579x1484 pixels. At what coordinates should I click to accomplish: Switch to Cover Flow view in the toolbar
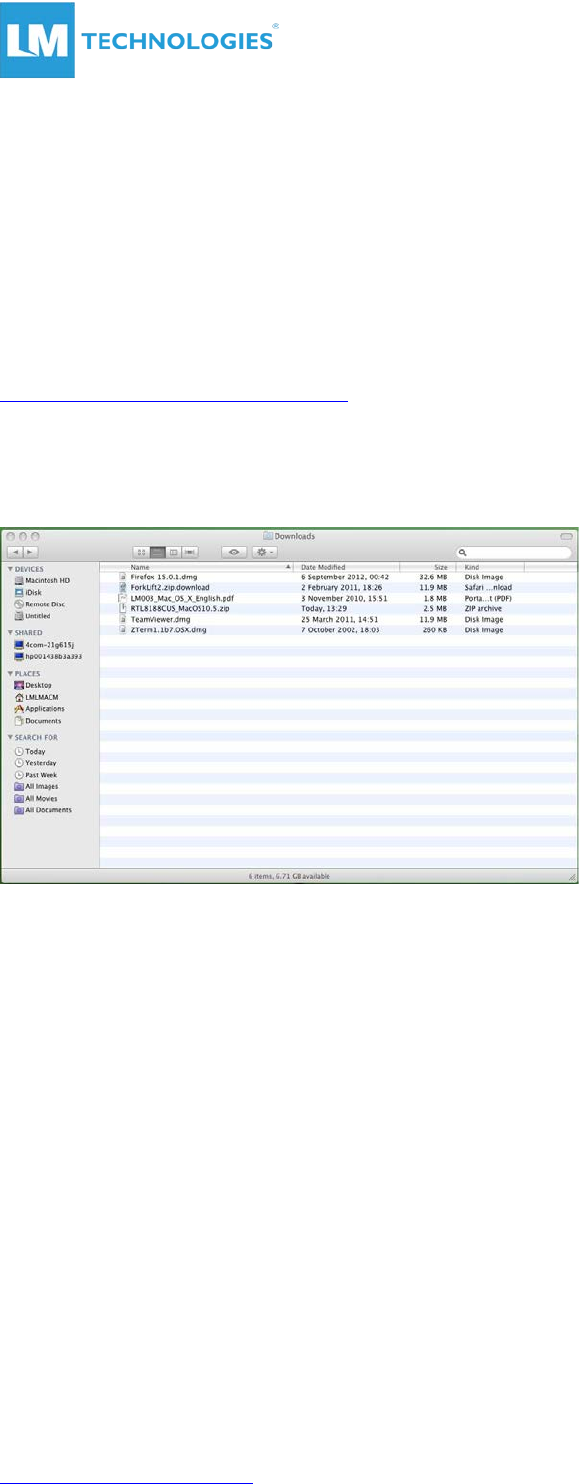tap(189, 551)
